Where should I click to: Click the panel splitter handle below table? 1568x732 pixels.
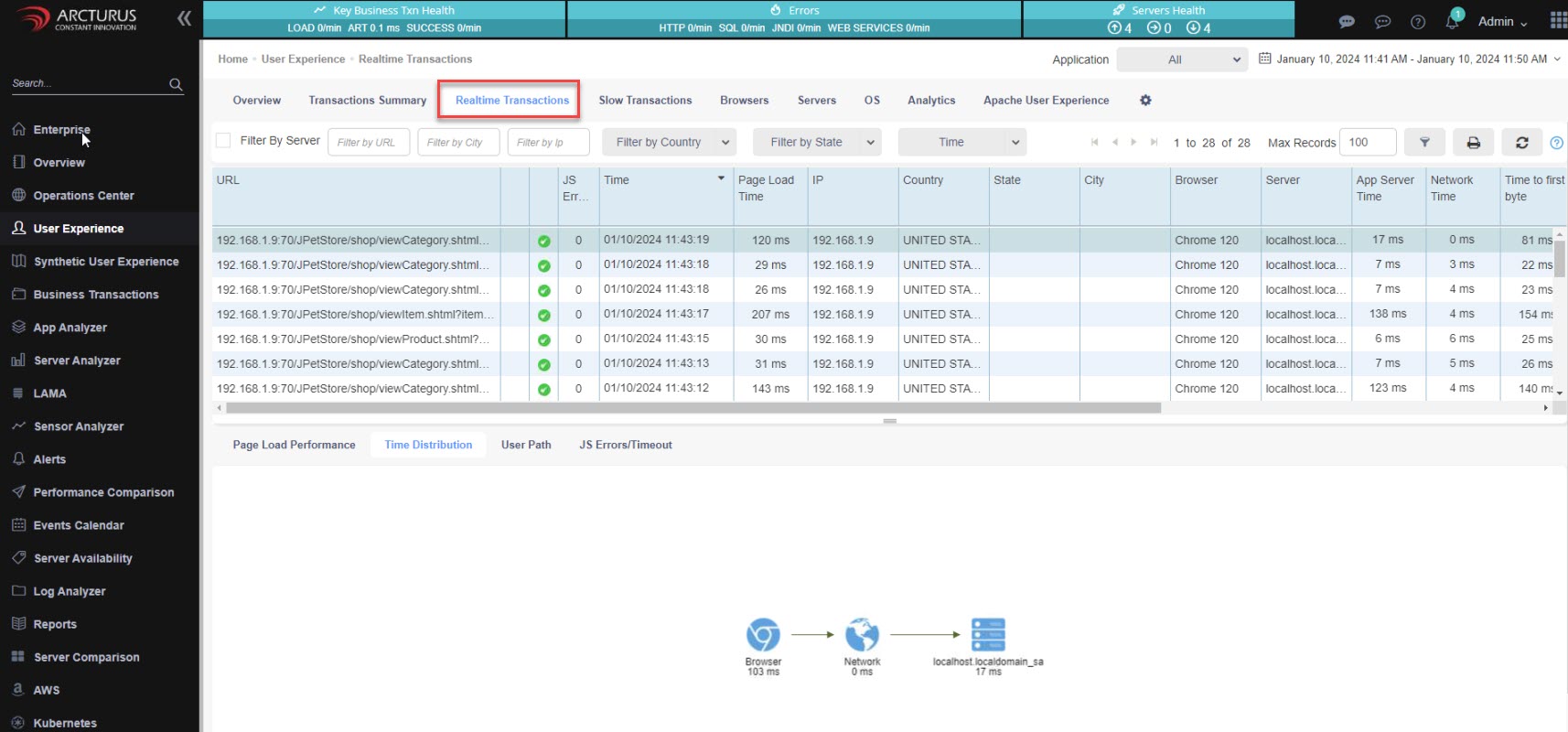(890, 421)
